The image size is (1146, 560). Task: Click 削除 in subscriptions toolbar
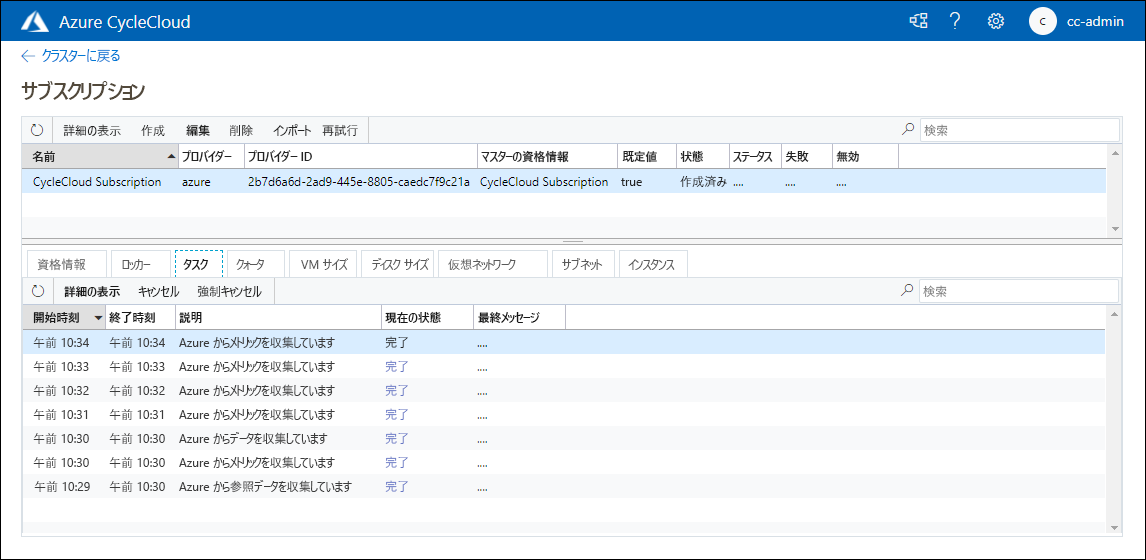[x=241, y=131]
